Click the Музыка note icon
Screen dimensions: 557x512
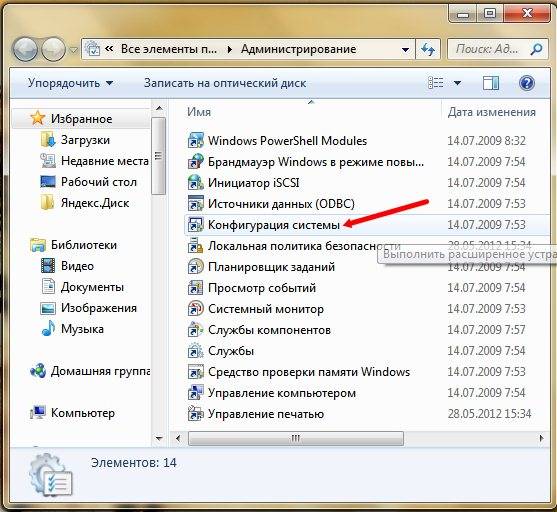tap(48, 328)
